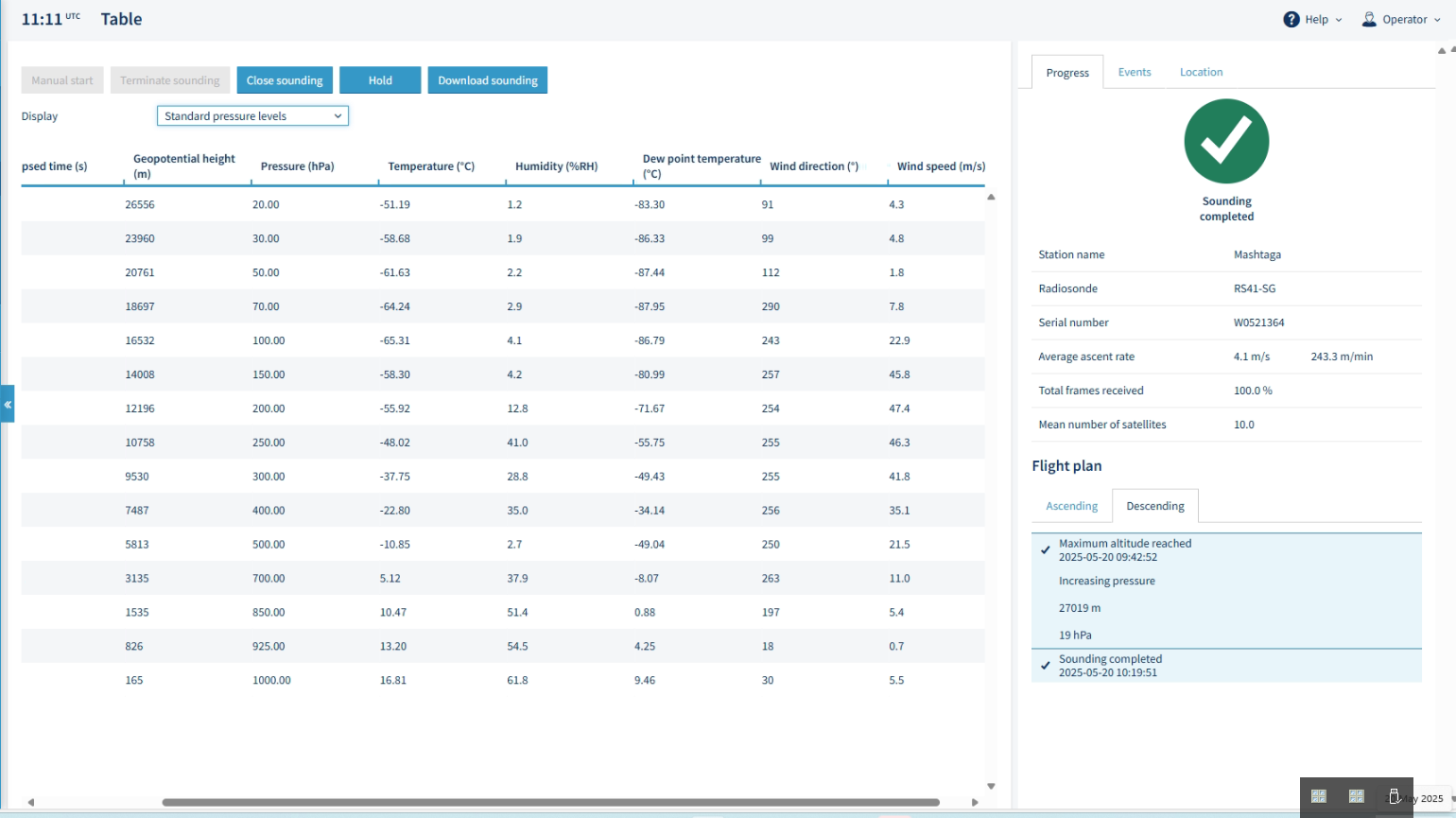Click the Download sounding button
The image size is (1456, 818).
point(488,80)
